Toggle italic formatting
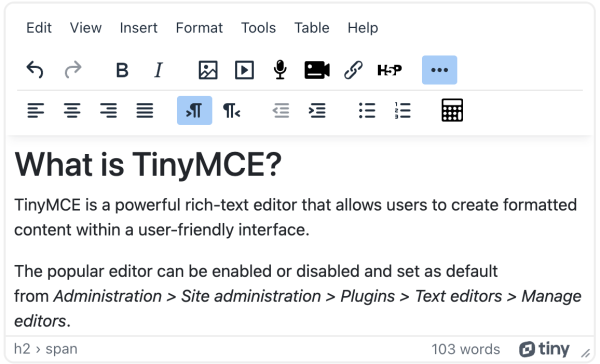This screenshot has width=600, height=364. (158, 70)
